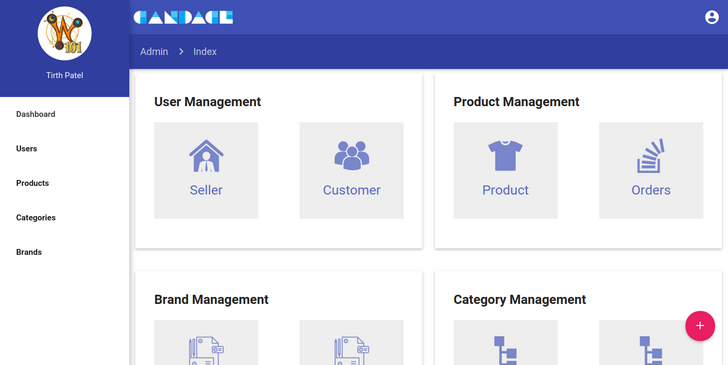Open the Customer label link
Image resolution: width=728 pixels, height=365 pixels.
point(351,190)
